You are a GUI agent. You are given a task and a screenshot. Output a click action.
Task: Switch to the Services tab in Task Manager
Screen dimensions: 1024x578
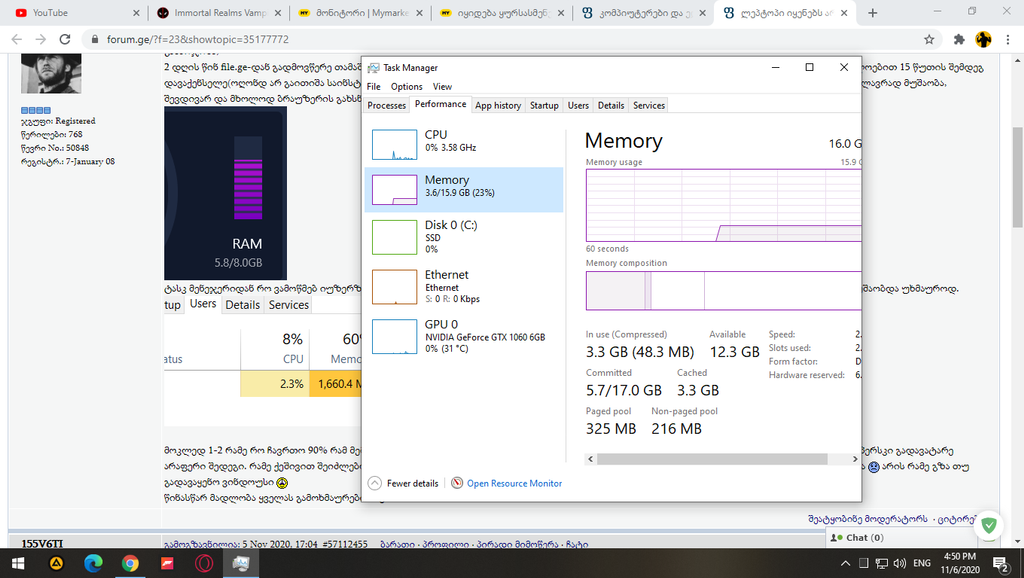(x=648, y=105)
